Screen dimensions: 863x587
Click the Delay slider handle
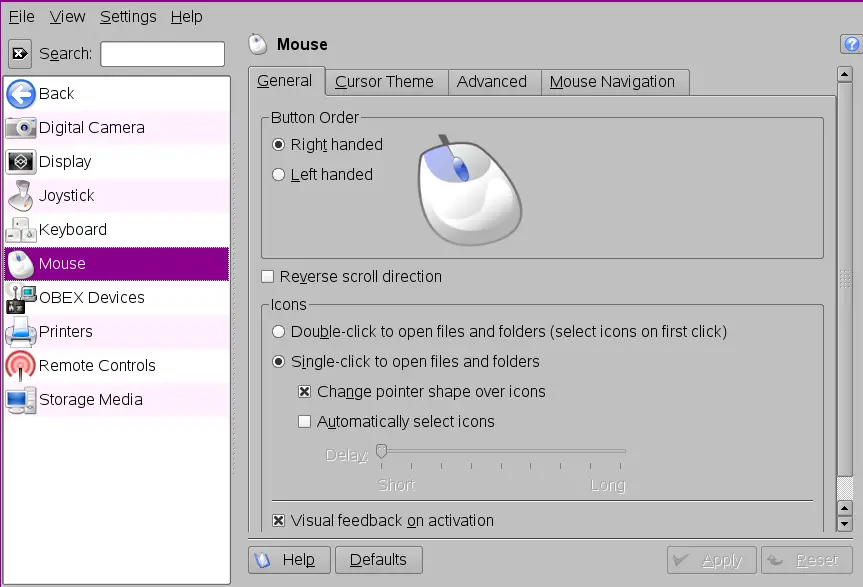click(x=381, y=452)
